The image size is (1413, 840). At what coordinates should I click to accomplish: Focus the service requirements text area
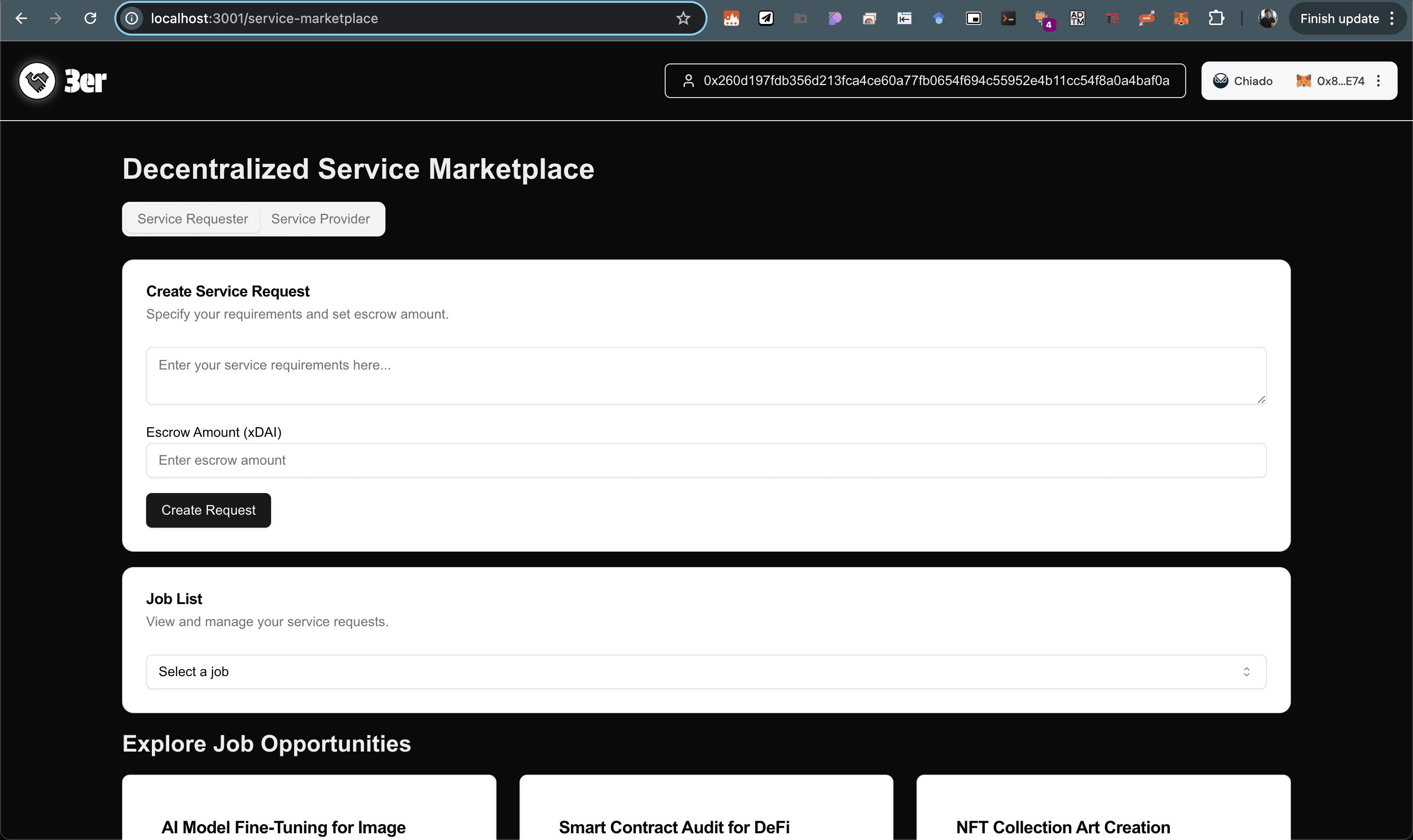pos(706,376)
